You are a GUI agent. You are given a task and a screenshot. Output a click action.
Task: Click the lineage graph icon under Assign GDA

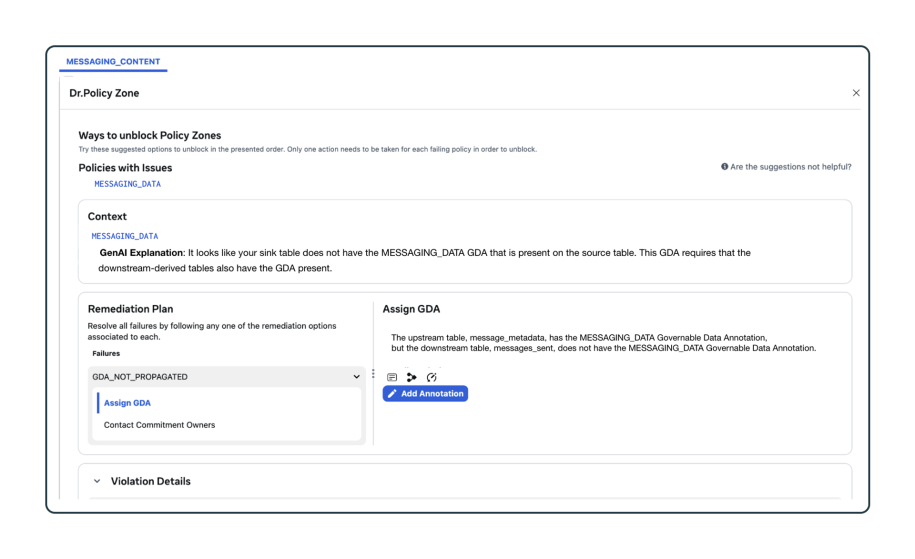(x=411, y=377)
